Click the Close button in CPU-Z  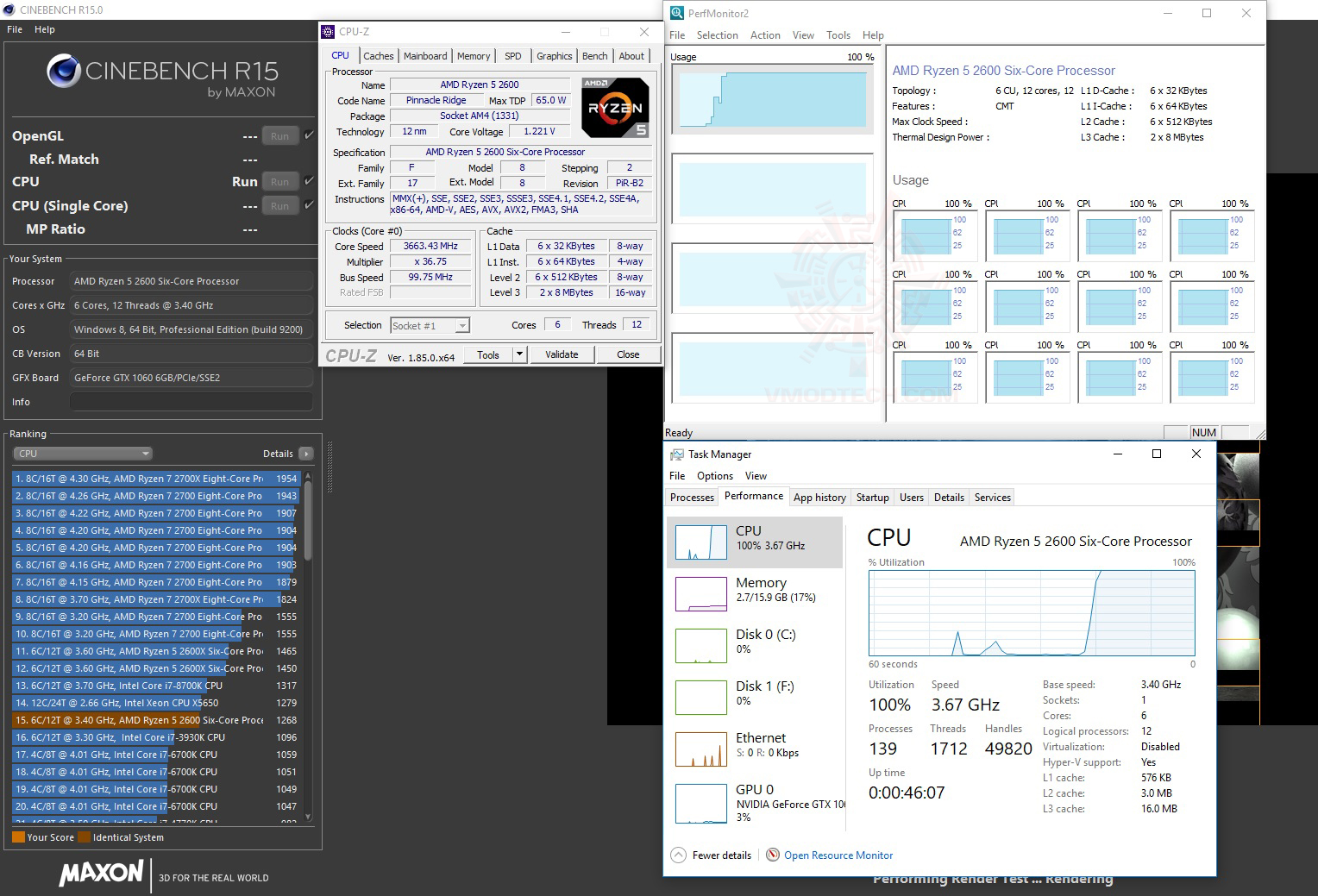click(x=628, y=354)
